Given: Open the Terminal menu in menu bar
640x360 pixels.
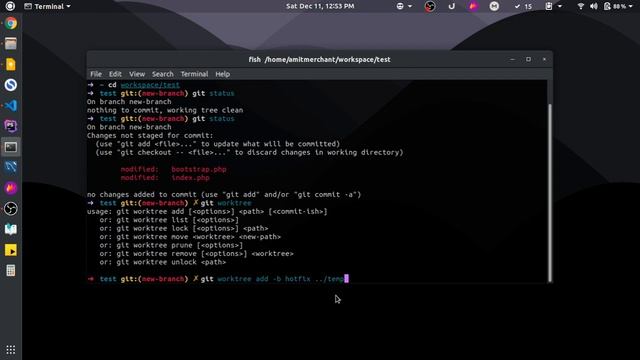Looking at the screenshot, I should click(x=194, y=74).
